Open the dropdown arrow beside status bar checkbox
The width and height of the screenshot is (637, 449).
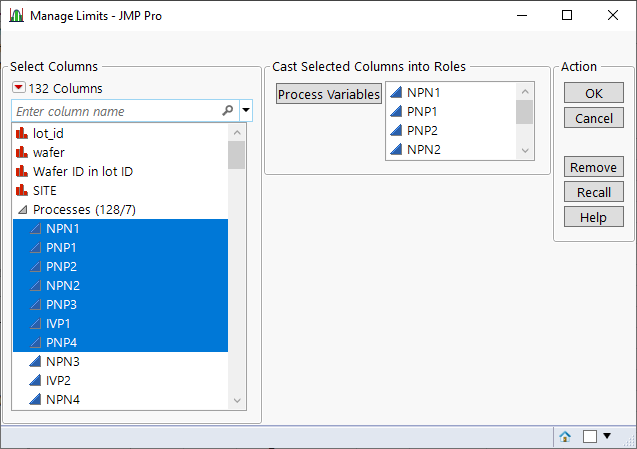coord(606,436)
